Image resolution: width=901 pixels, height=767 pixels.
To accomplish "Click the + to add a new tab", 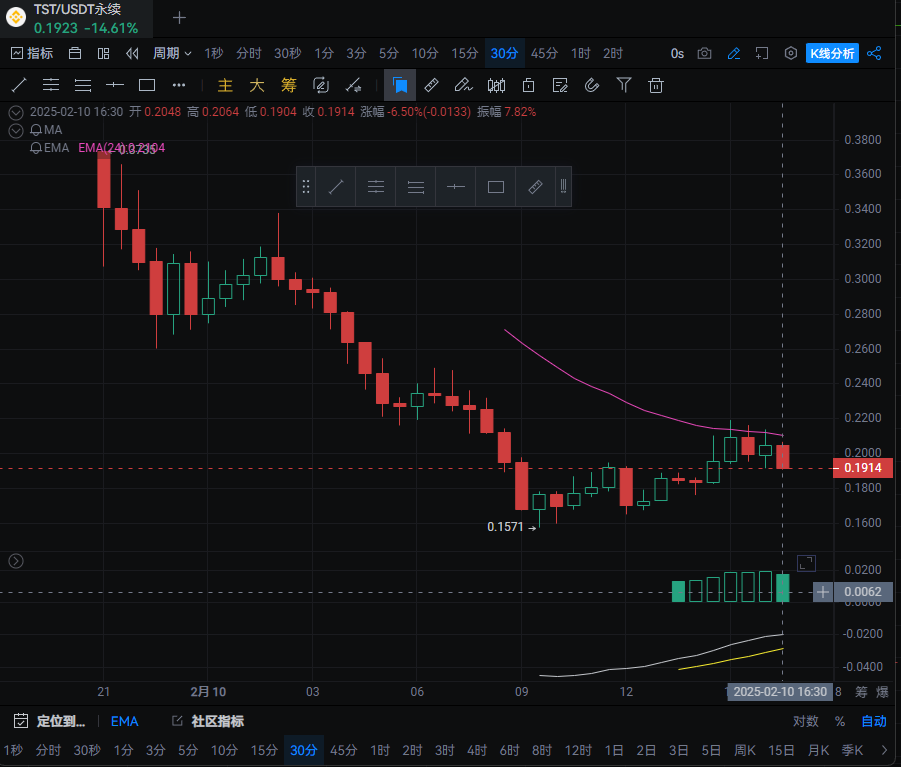I will click(178, 17).
